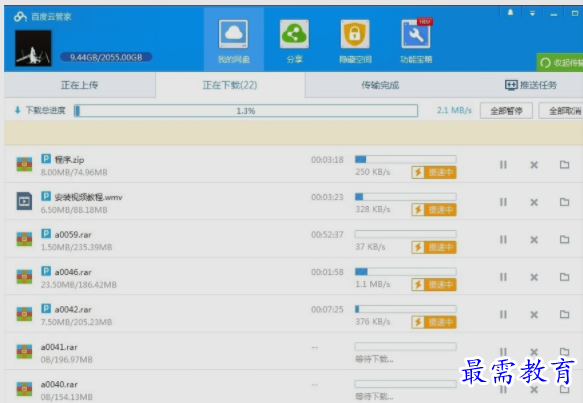
Task: Open folder for a0042.rar
Action: [564, 314]
